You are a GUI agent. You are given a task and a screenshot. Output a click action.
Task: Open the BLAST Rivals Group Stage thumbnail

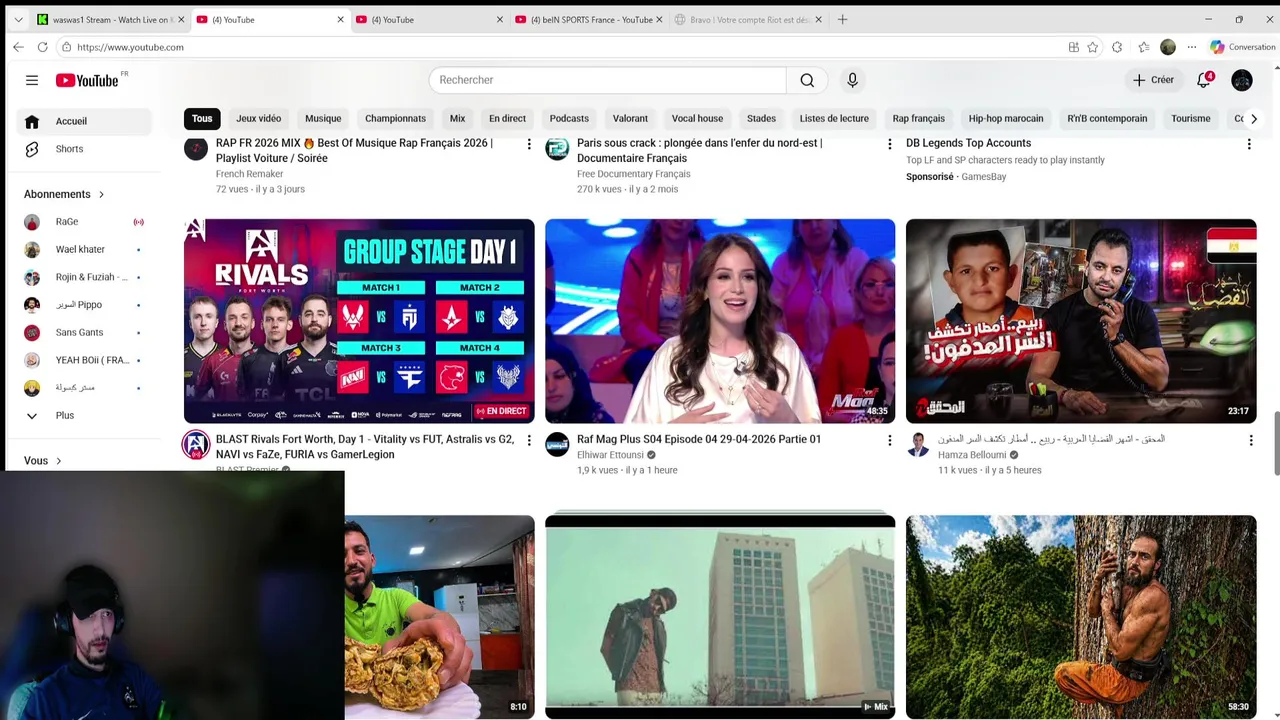coord(359,321)
